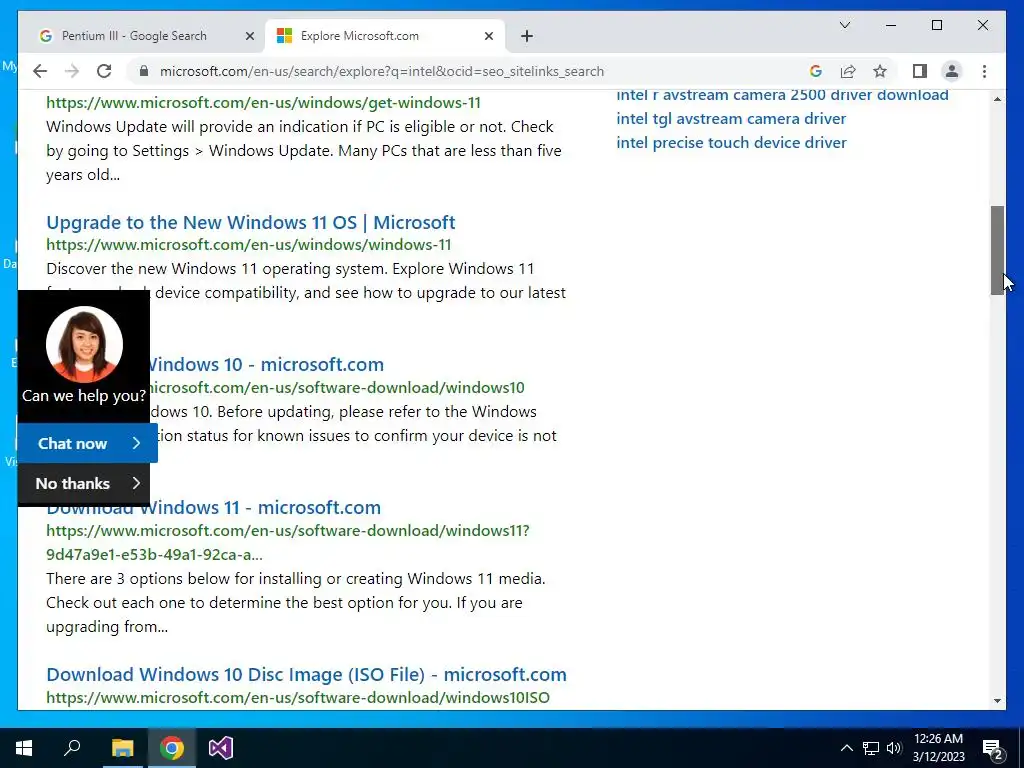1024x768 pixels.
Task: Go back to the previous page
Action: (40, 71)
